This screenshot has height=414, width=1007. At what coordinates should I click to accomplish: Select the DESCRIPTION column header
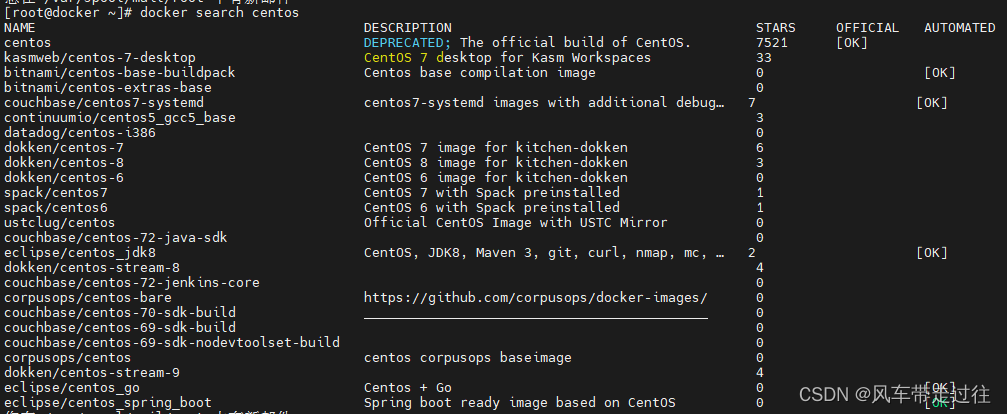407,28
